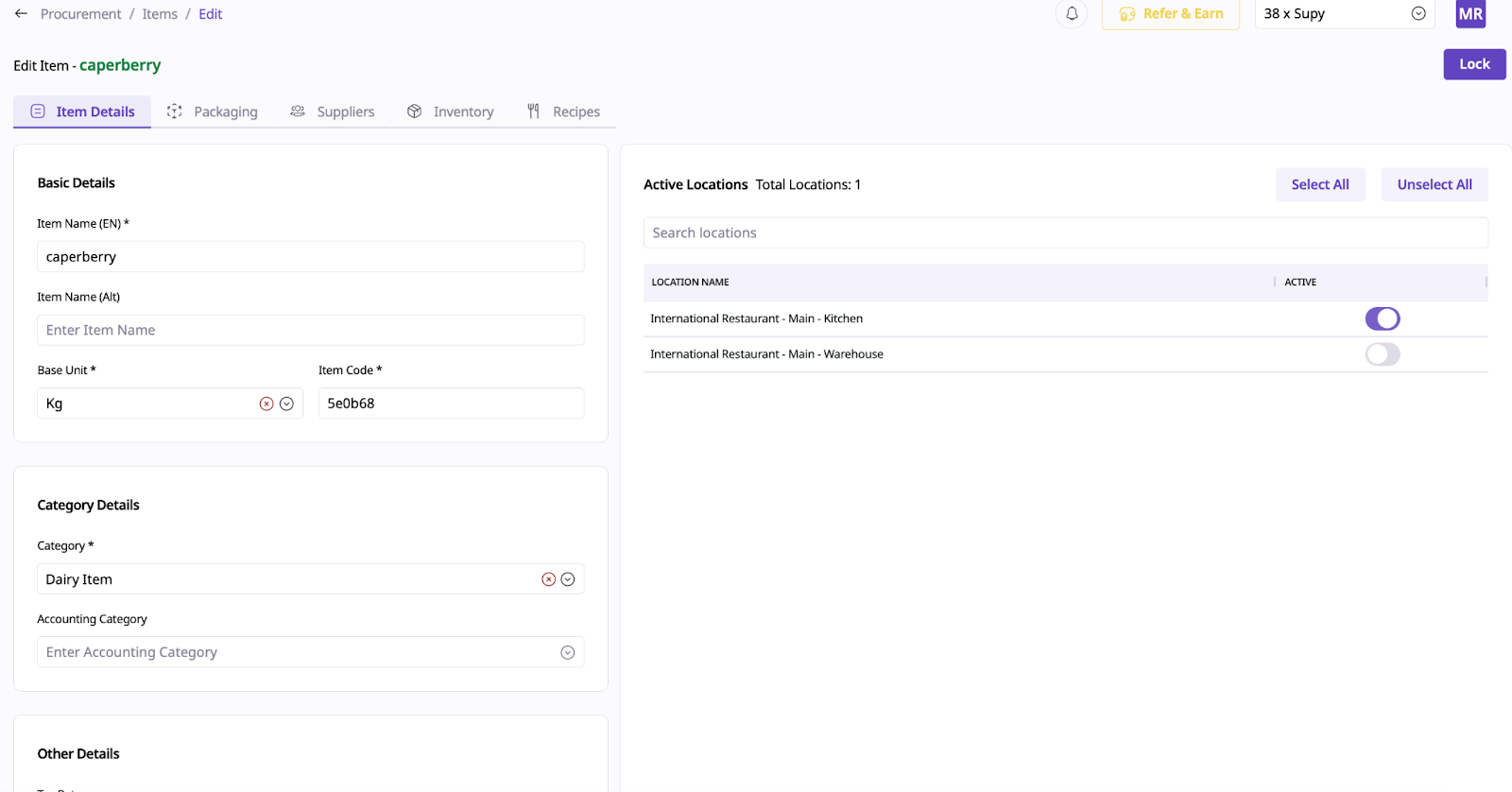Click the Select All button

coord(1319,184)
